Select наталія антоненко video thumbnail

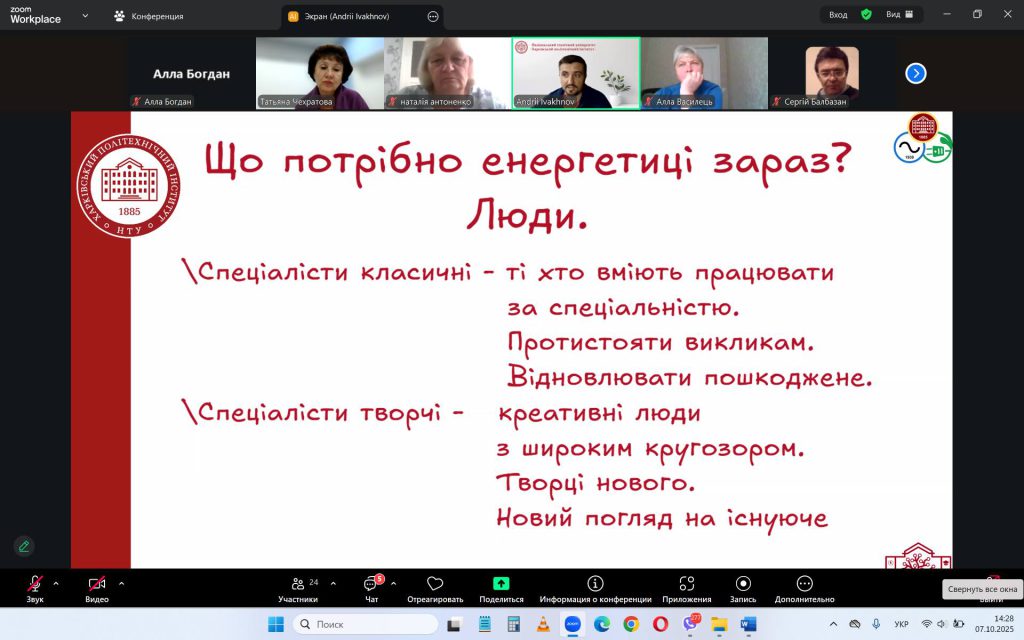tap(447, 72)
